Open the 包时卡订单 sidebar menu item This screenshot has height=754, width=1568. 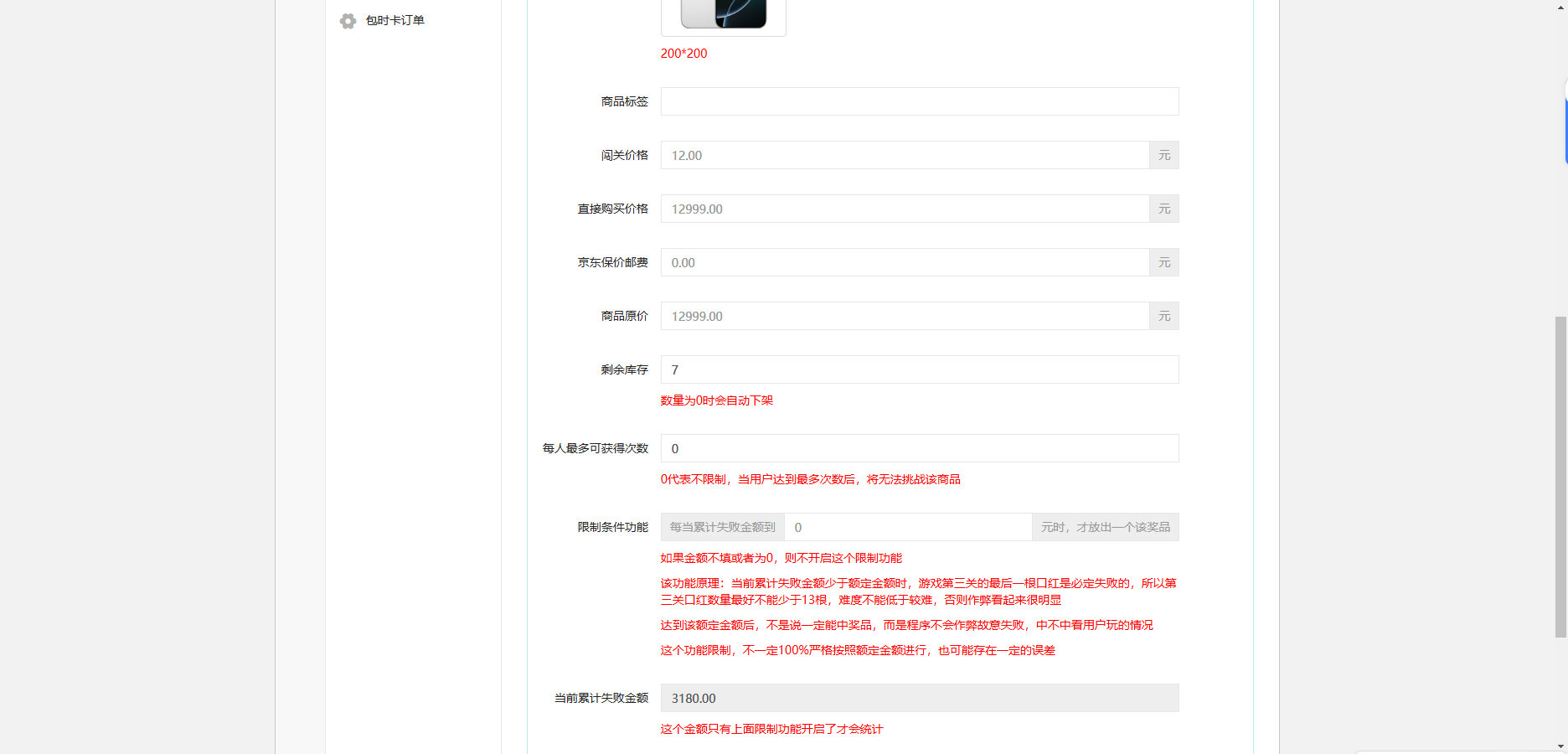395,21
